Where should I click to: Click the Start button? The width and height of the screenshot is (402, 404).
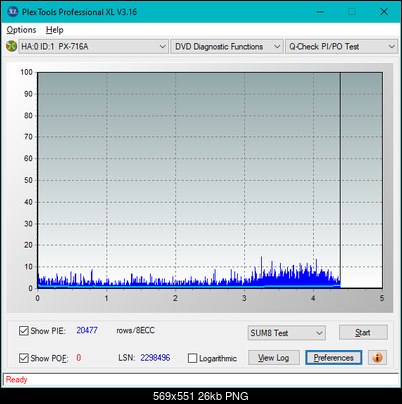pyautogui.click(x=363, y=332)
